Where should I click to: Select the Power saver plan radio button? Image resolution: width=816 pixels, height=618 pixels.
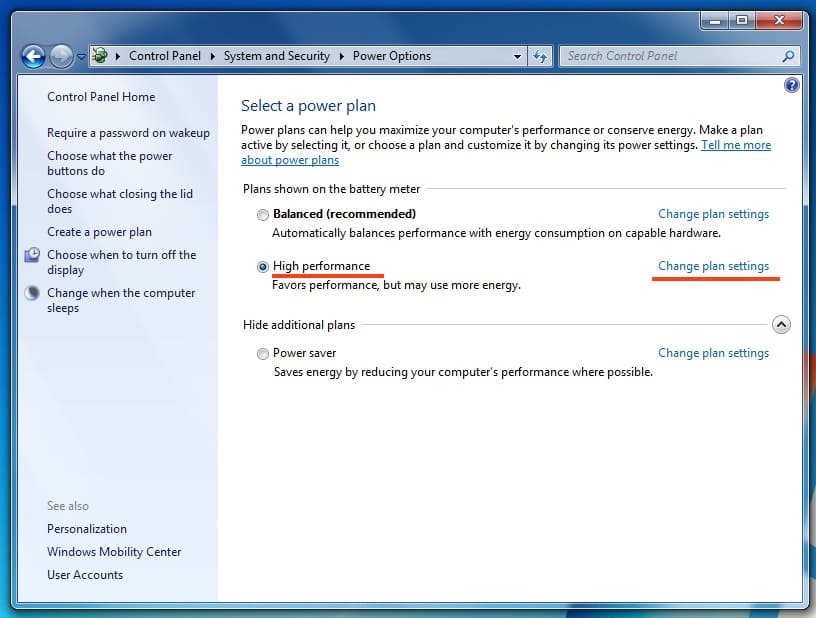point(263,354)
